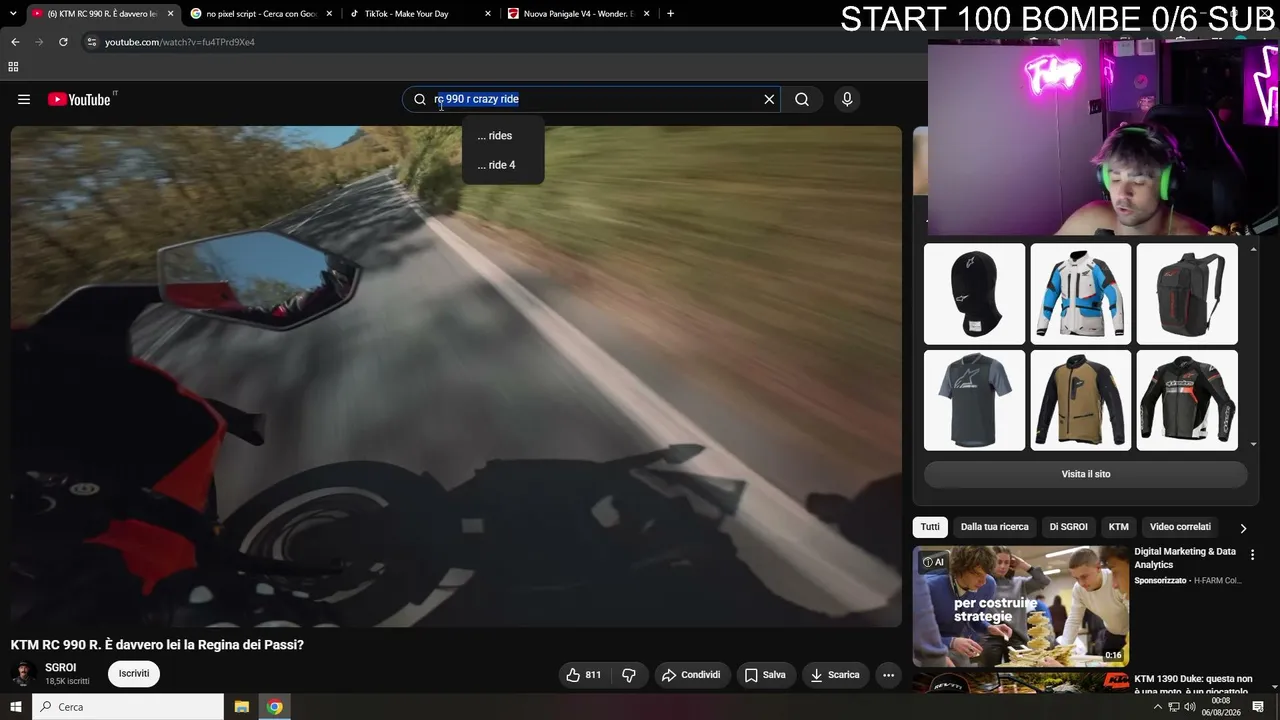Open more actions for the video
Screen dimensions: 1280x720
coord(888,675)
